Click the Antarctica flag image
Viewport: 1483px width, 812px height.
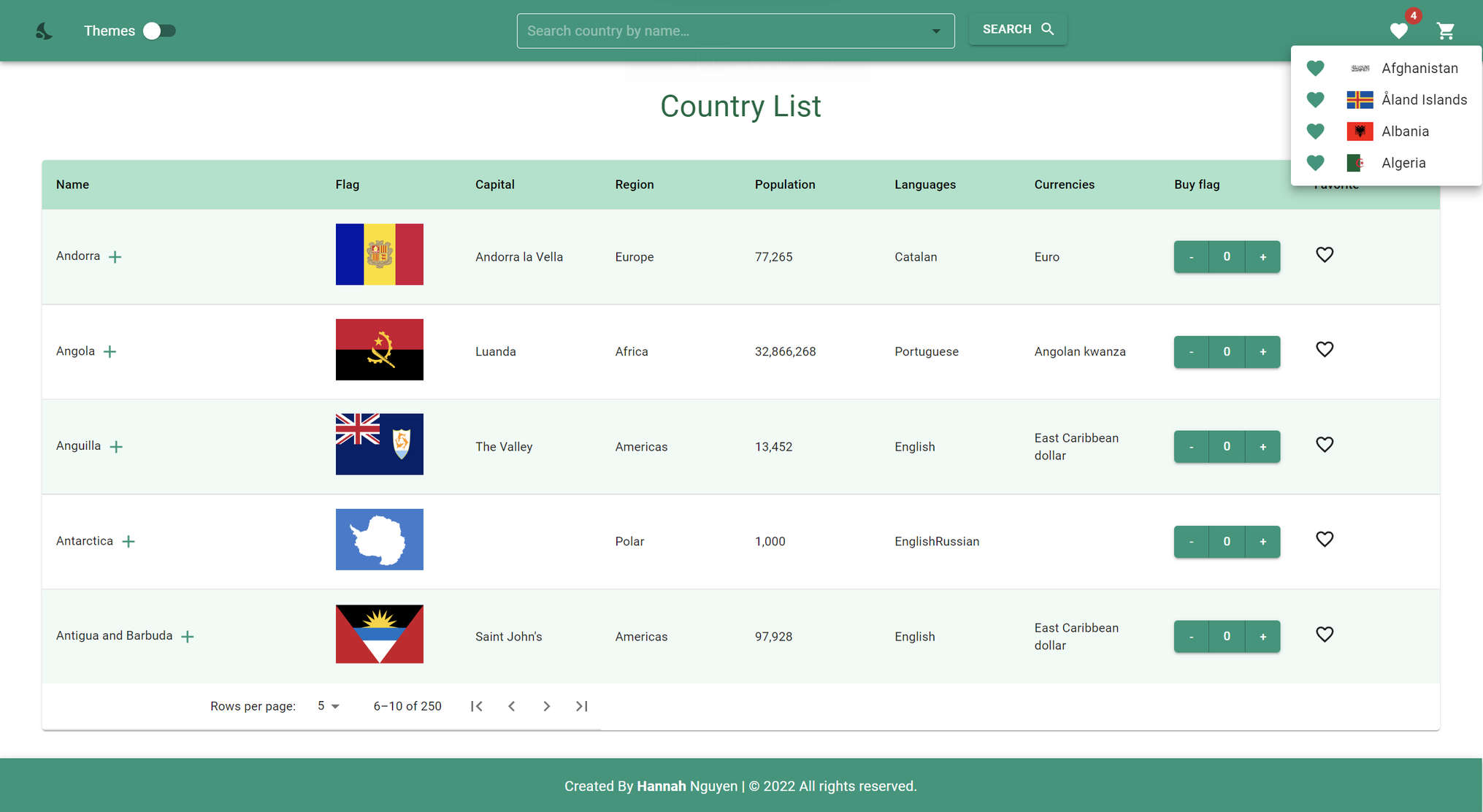click(x=379, y=540)
